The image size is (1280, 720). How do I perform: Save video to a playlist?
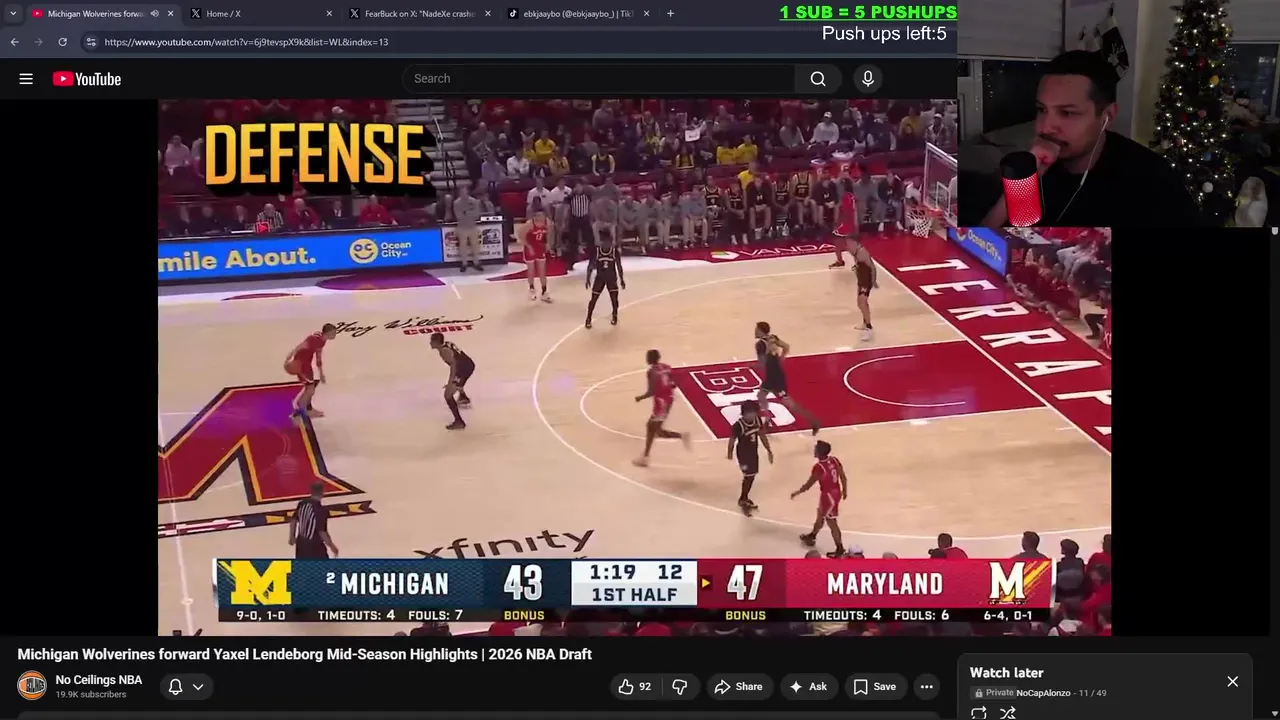874,686
